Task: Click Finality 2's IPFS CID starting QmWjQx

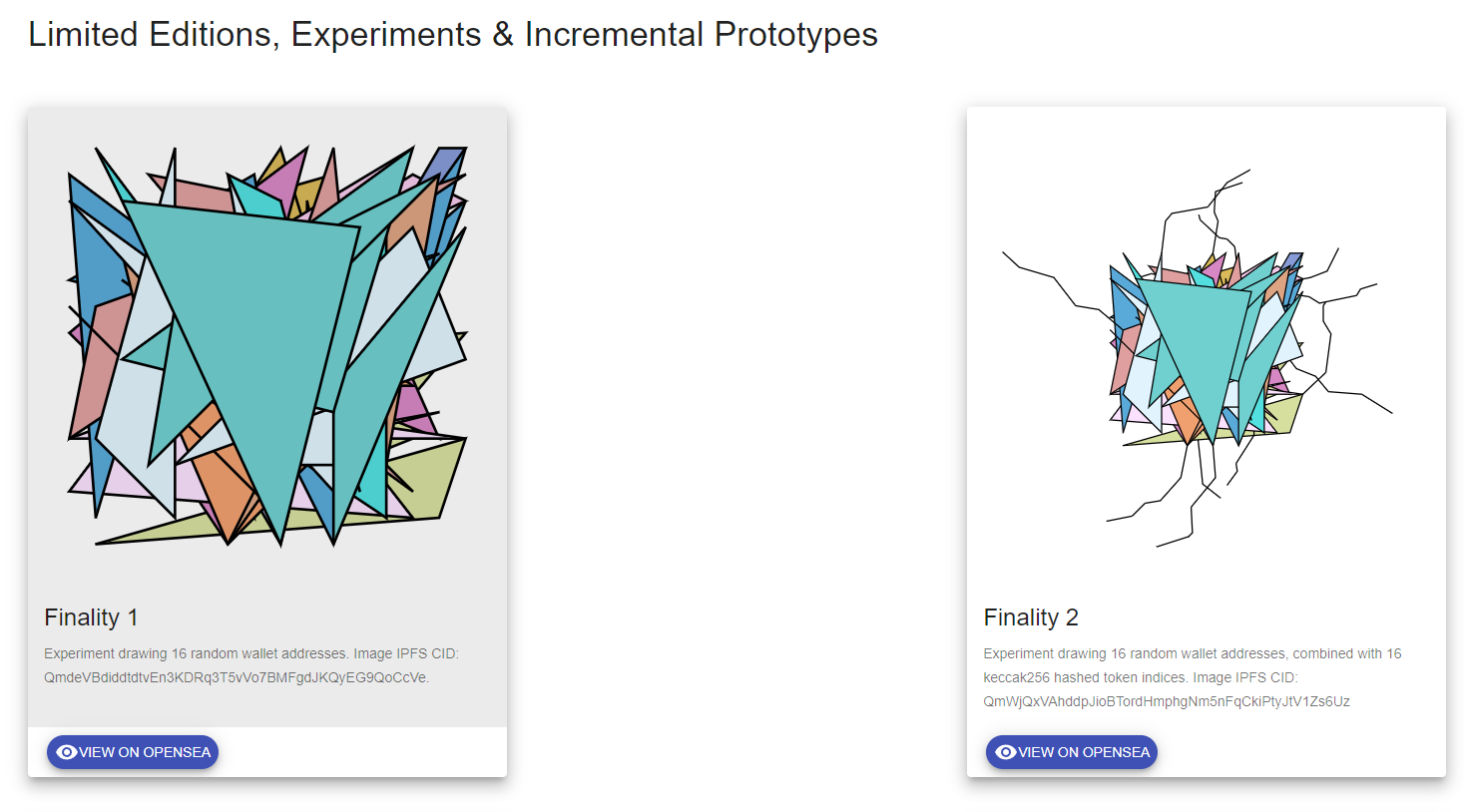Action: (1166, 701)
